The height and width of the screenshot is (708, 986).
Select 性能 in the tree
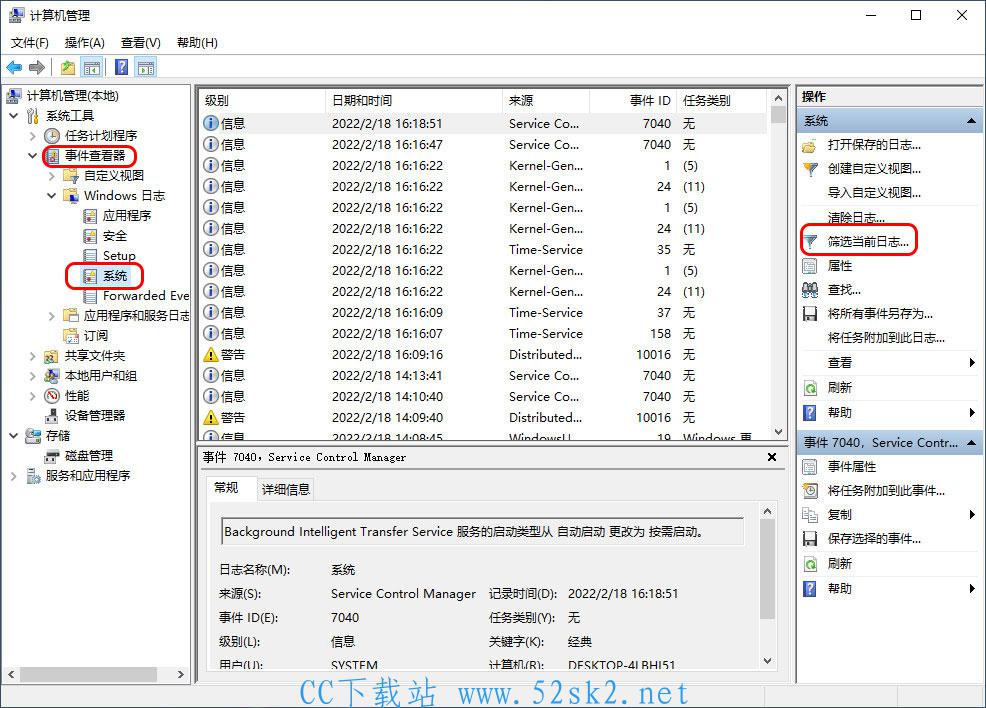(x=77, y=396)
